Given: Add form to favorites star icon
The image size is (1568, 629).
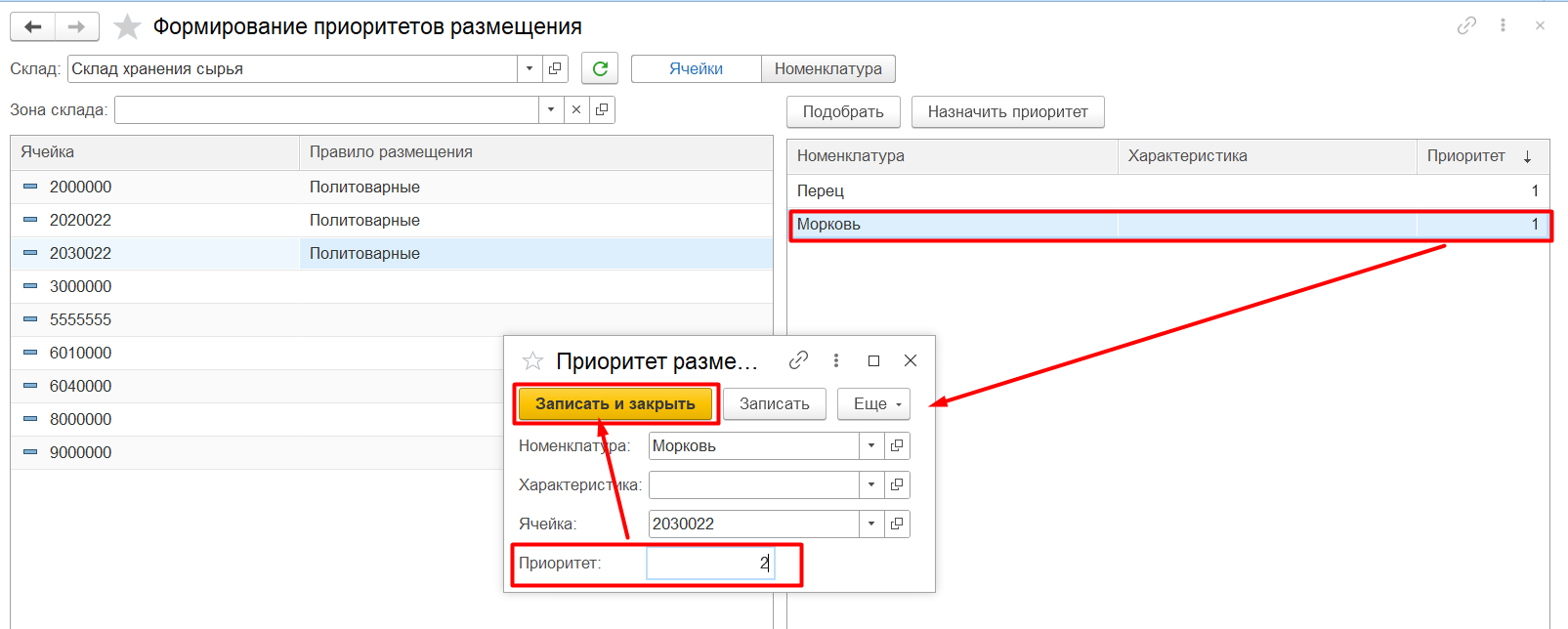Looking at the screenshot, I should (x=128, y=27).
